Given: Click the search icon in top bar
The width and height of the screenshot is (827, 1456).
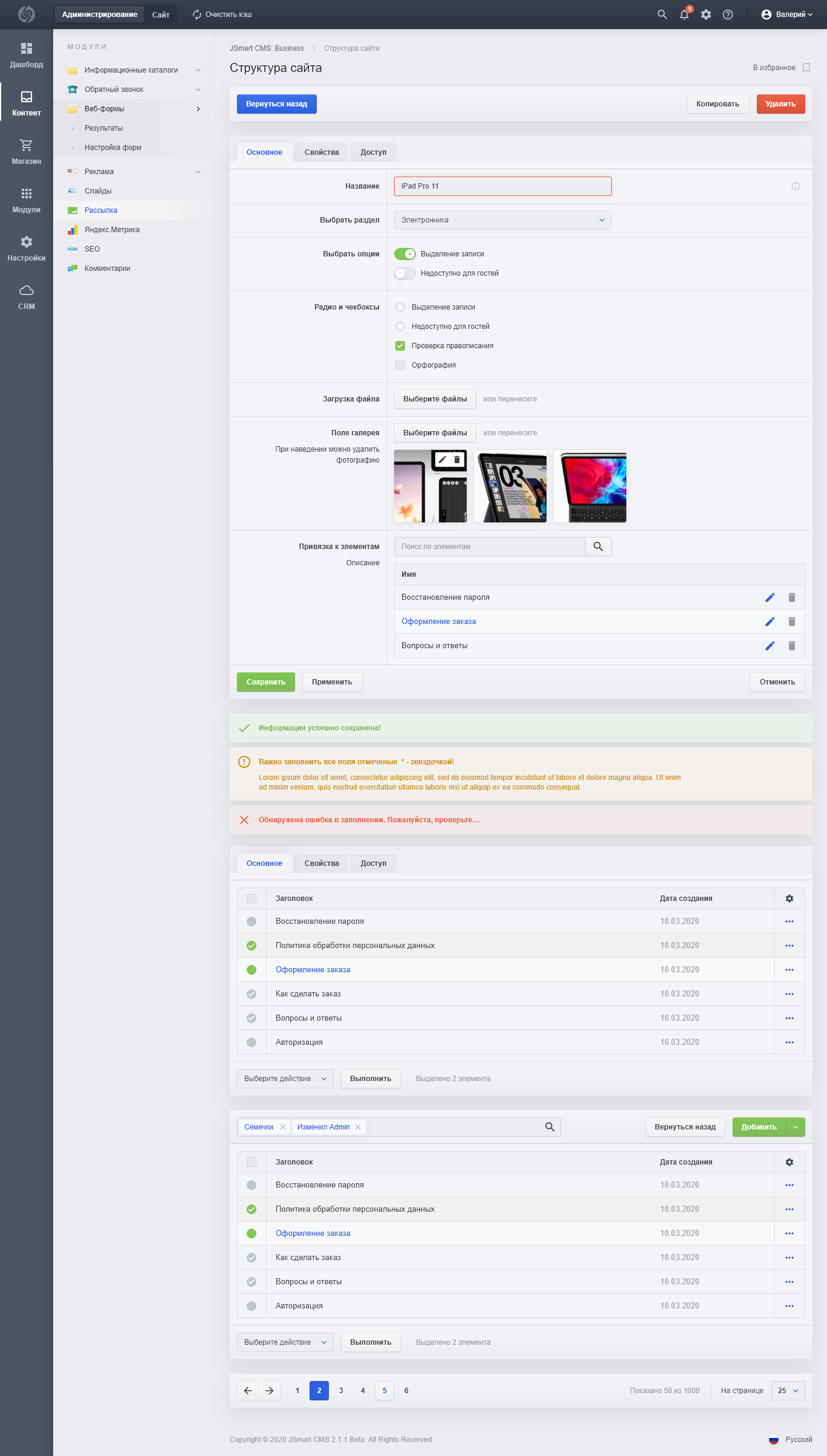Looking at the screenshot, I should [662, 15].
